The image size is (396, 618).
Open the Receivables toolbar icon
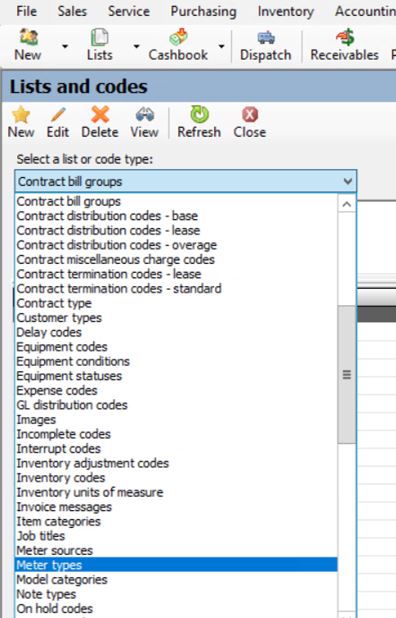(345, 37)
